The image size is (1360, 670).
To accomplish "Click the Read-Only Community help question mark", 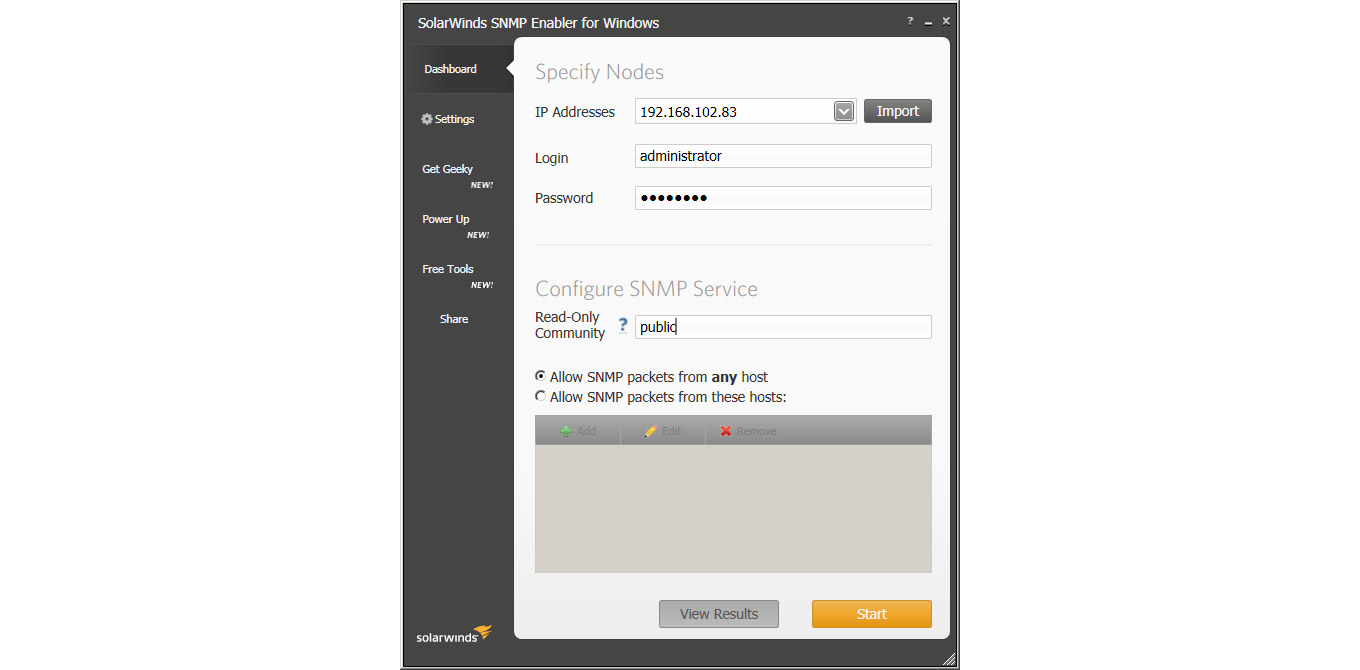I will pyautogui.click(x=622, y=325).
